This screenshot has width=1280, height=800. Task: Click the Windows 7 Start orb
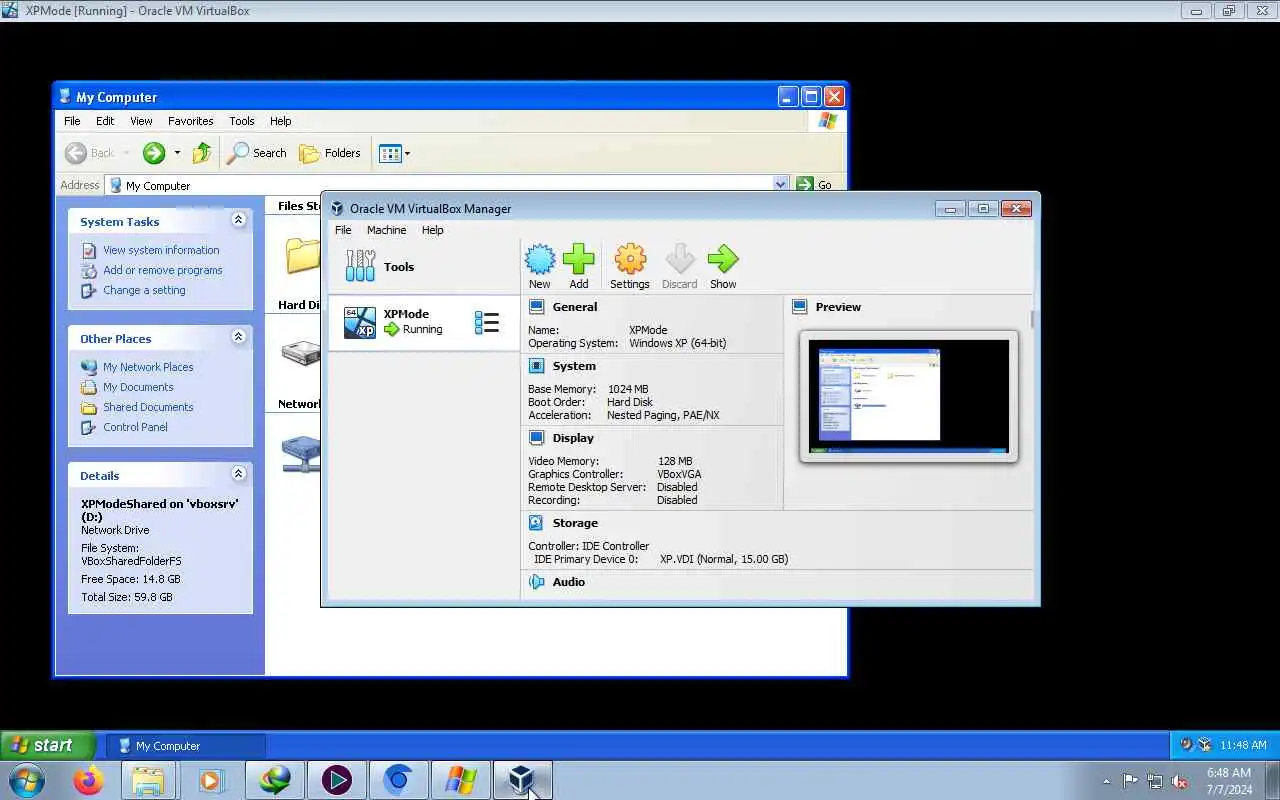(x=26, y=780)
